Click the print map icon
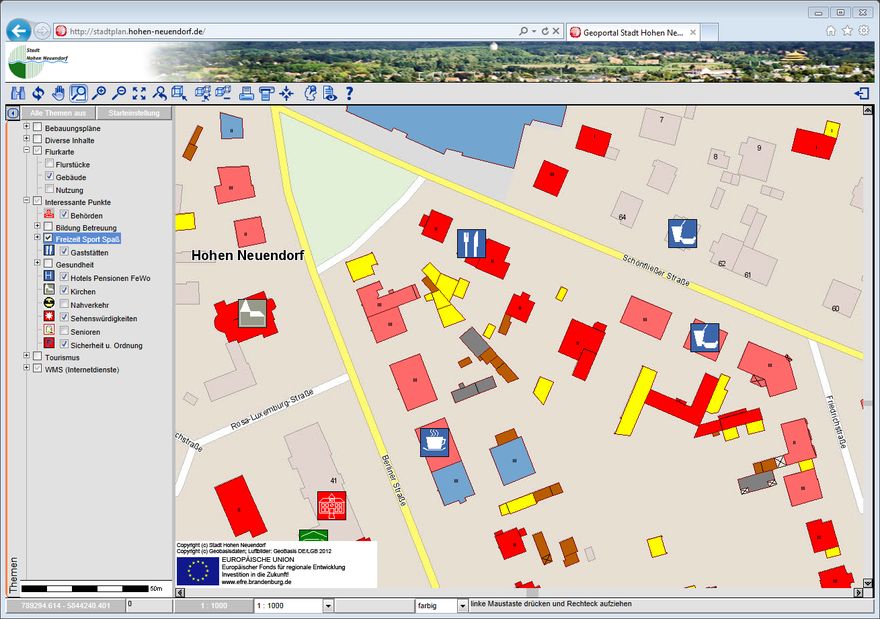The width and height of the screenshot is (880, 619). [x=246, y=93]
